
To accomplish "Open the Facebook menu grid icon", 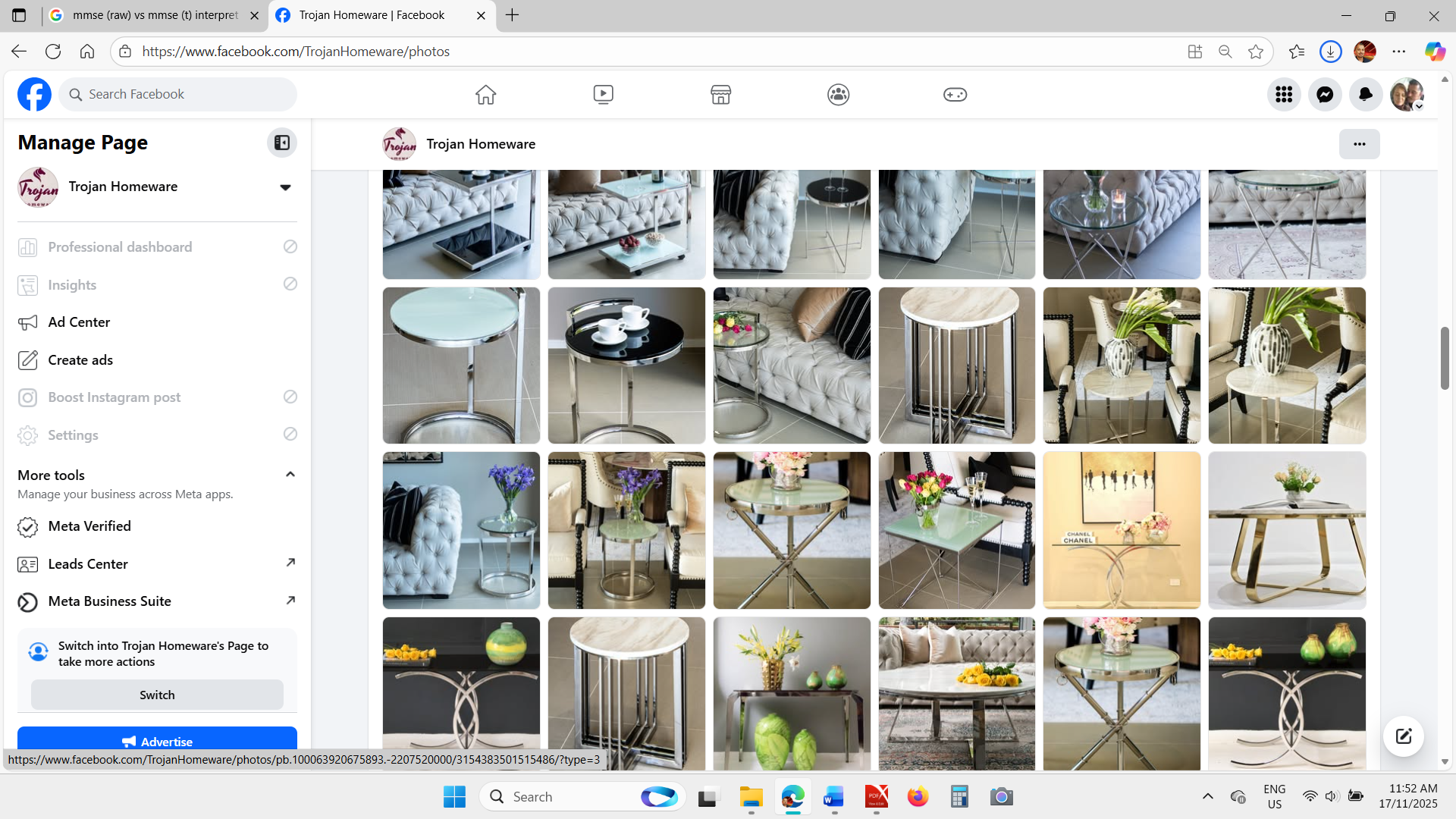I will (1284, 95).
